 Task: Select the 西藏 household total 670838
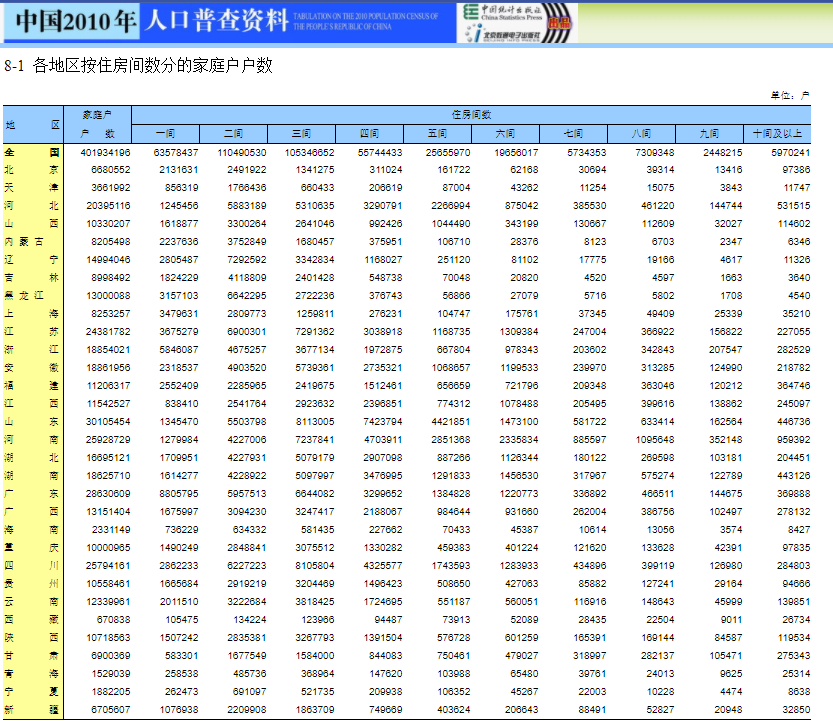click(113, 620)
